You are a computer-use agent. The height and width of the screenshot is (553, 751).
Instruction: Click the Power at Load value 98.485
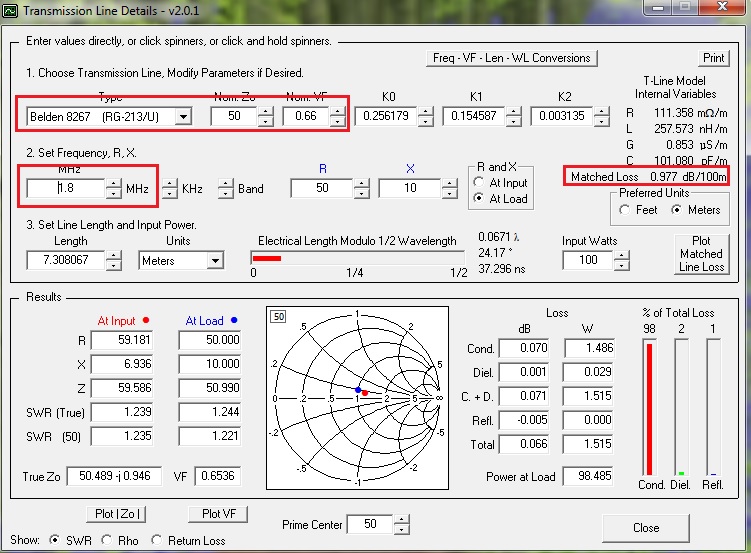pos(588,476)
